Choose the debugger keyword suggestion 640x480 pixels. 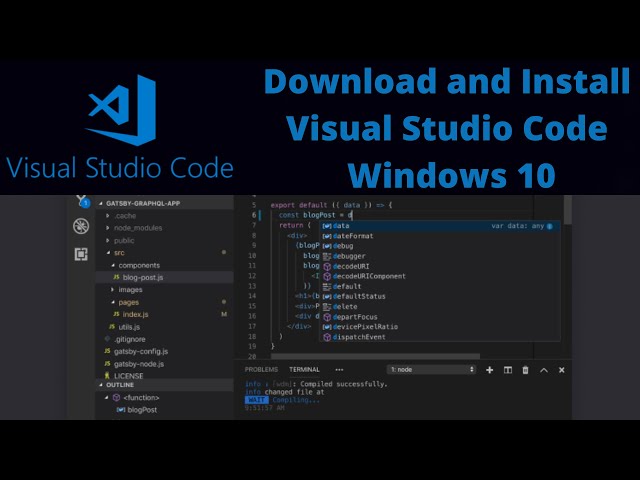(x=440, y=256)
